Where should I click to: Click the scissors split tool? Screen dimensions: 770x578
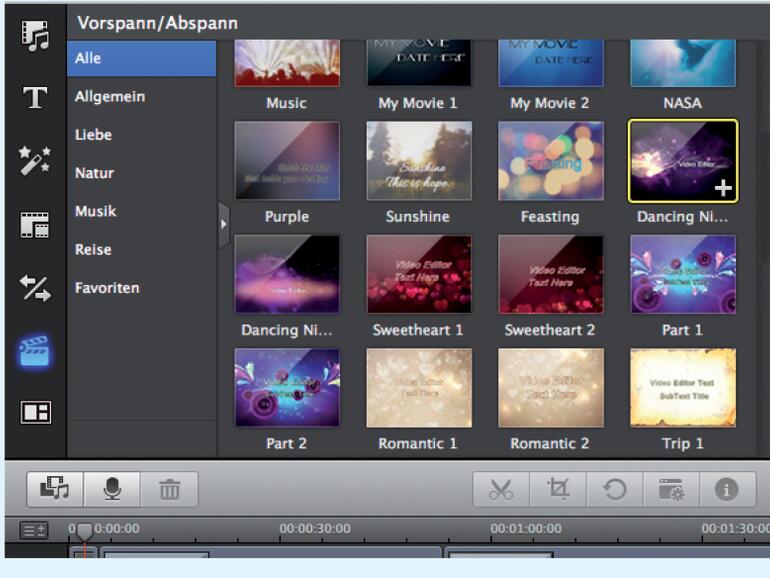501,489
